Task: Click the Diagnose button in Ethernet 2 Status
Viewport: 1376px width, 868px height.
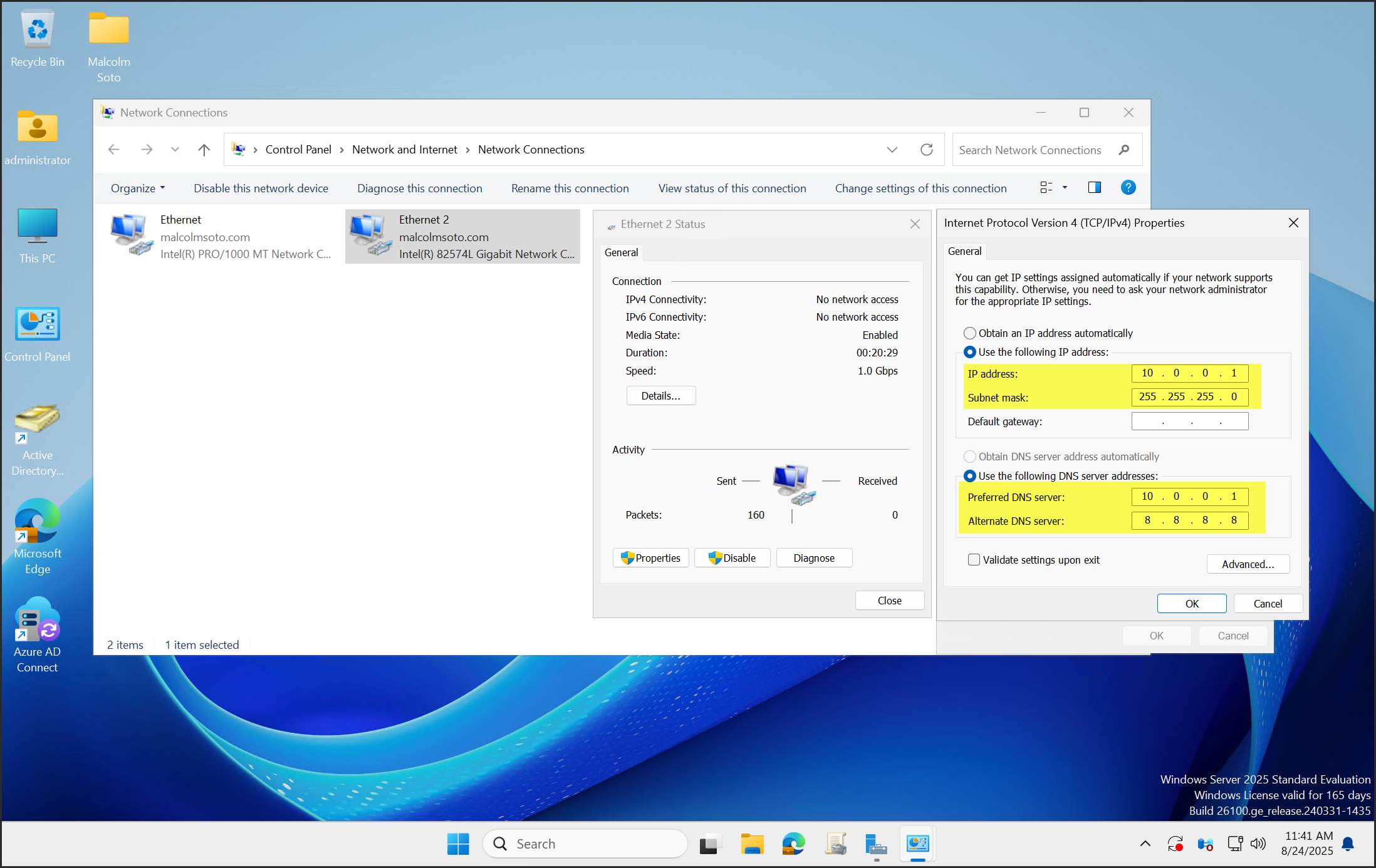Action: click(813, 558)
